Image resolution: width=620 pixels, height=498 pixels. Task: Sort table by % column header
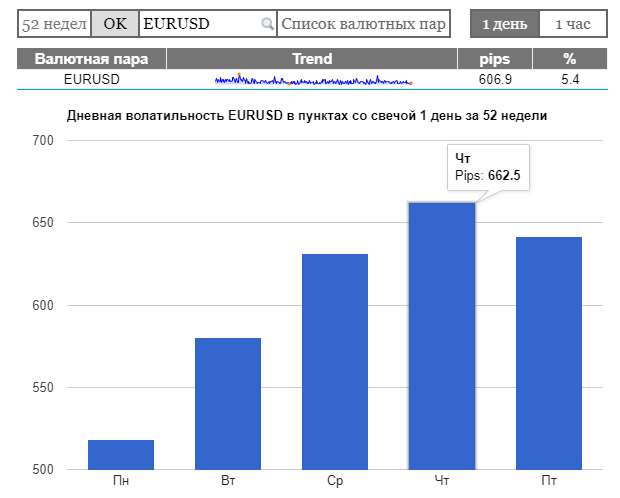[570, 59]
